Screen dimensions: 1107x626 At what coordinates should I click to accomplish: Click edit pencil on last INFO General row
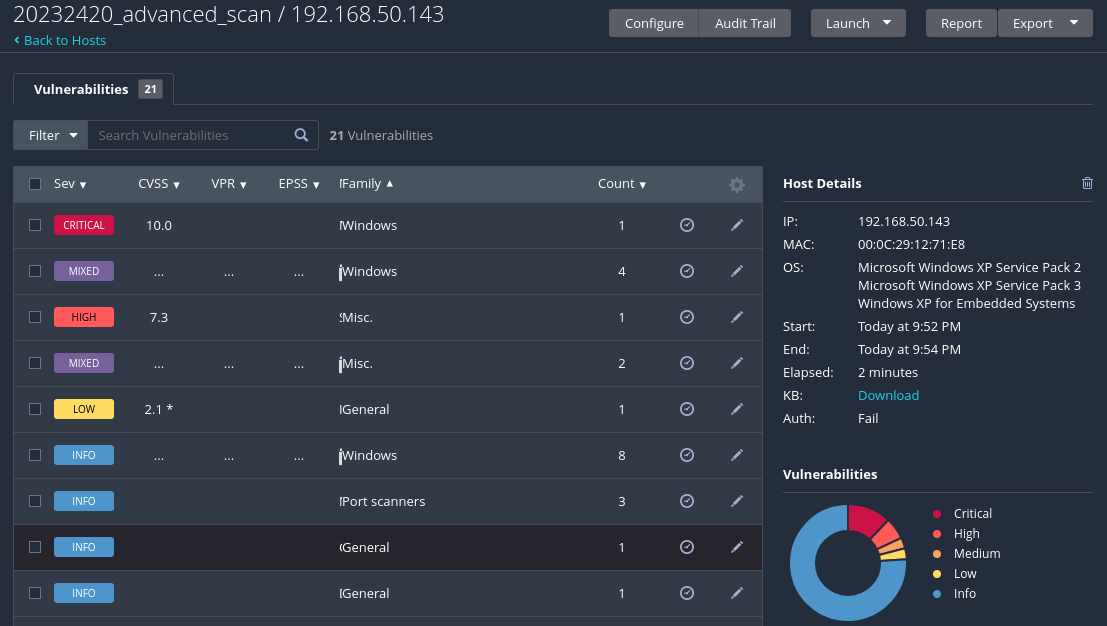(736, 593)
